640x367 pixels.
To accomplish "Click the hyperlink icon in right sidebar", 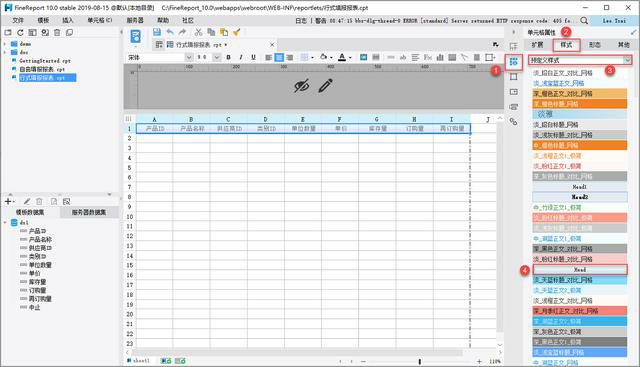I will coord(513,121).
